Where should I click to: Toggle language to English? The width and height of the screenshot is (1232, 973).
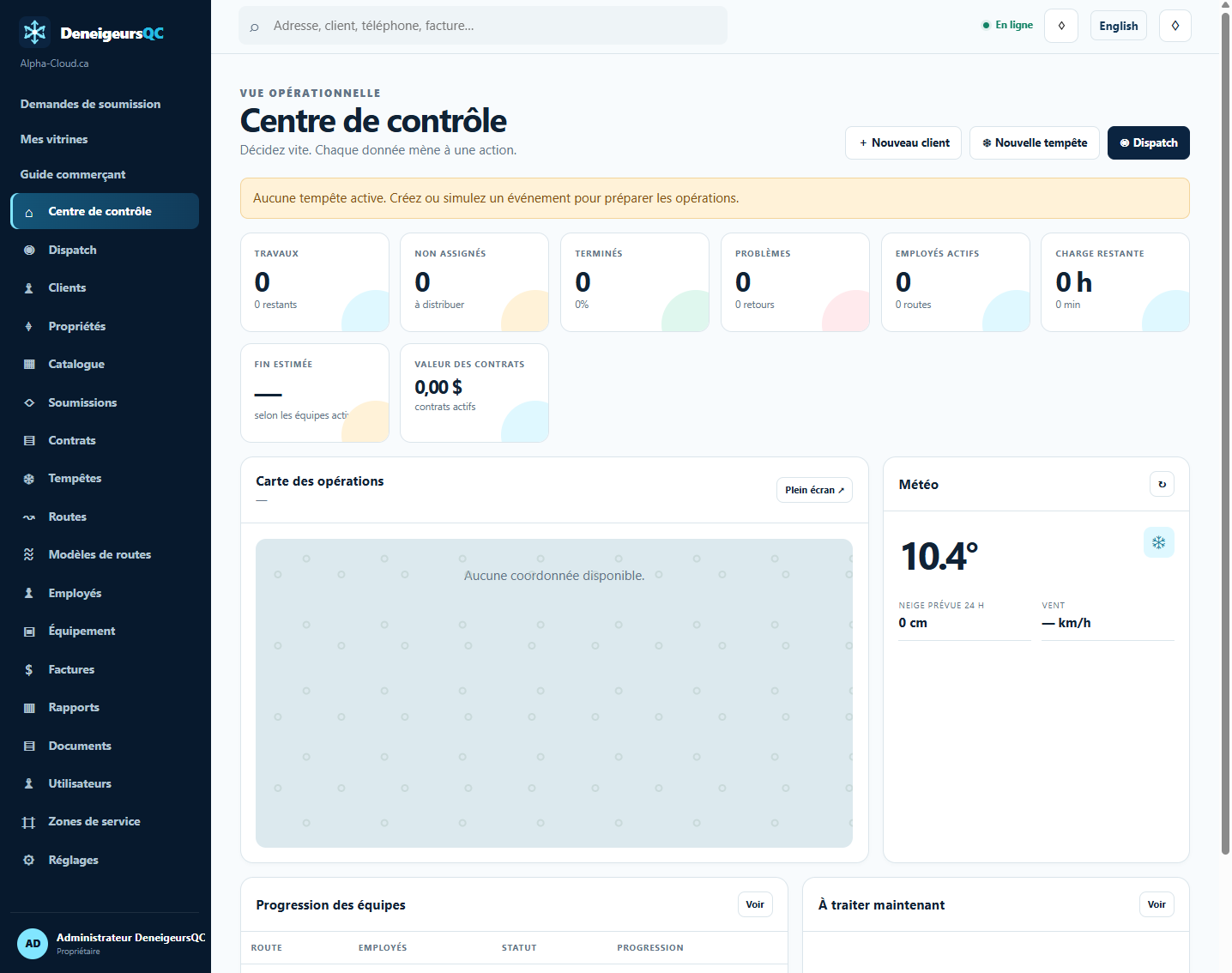click(1118, 26)
